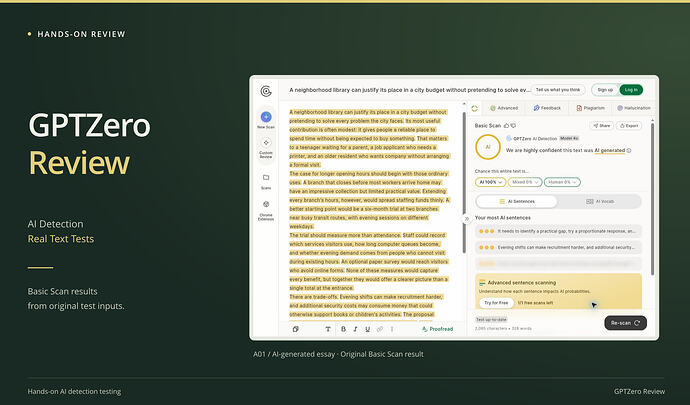Viewport: 690px width, 405px height.
Task: Click thumbs down on Basic Scan
Action: click(x=513, y=125)
